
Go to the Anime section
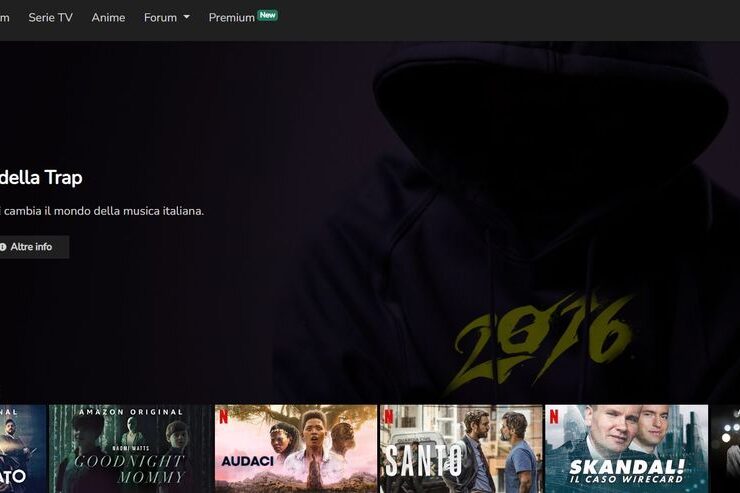click(x=108, y=17)
